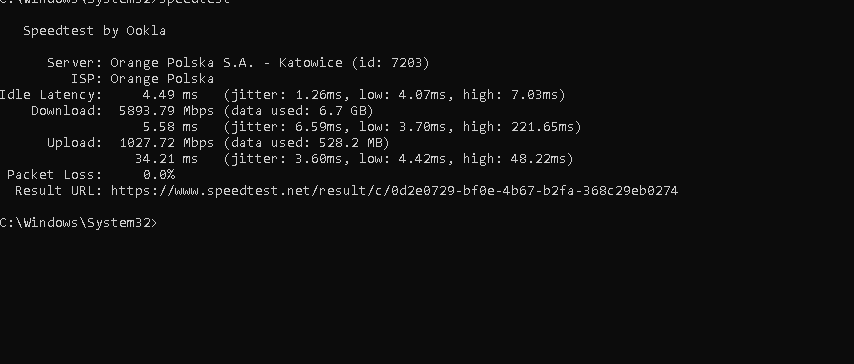This screenshot has height=364, width=854.
Task: Click the high latency value 221.65ms
Action: coord(542,127)
